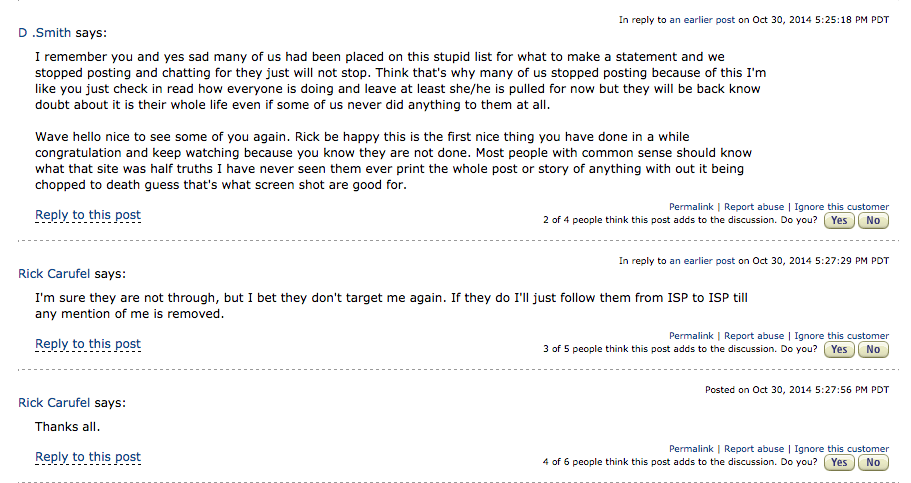Report abuse on D .Smith's post
911x483 pixels.
[754, 207]
